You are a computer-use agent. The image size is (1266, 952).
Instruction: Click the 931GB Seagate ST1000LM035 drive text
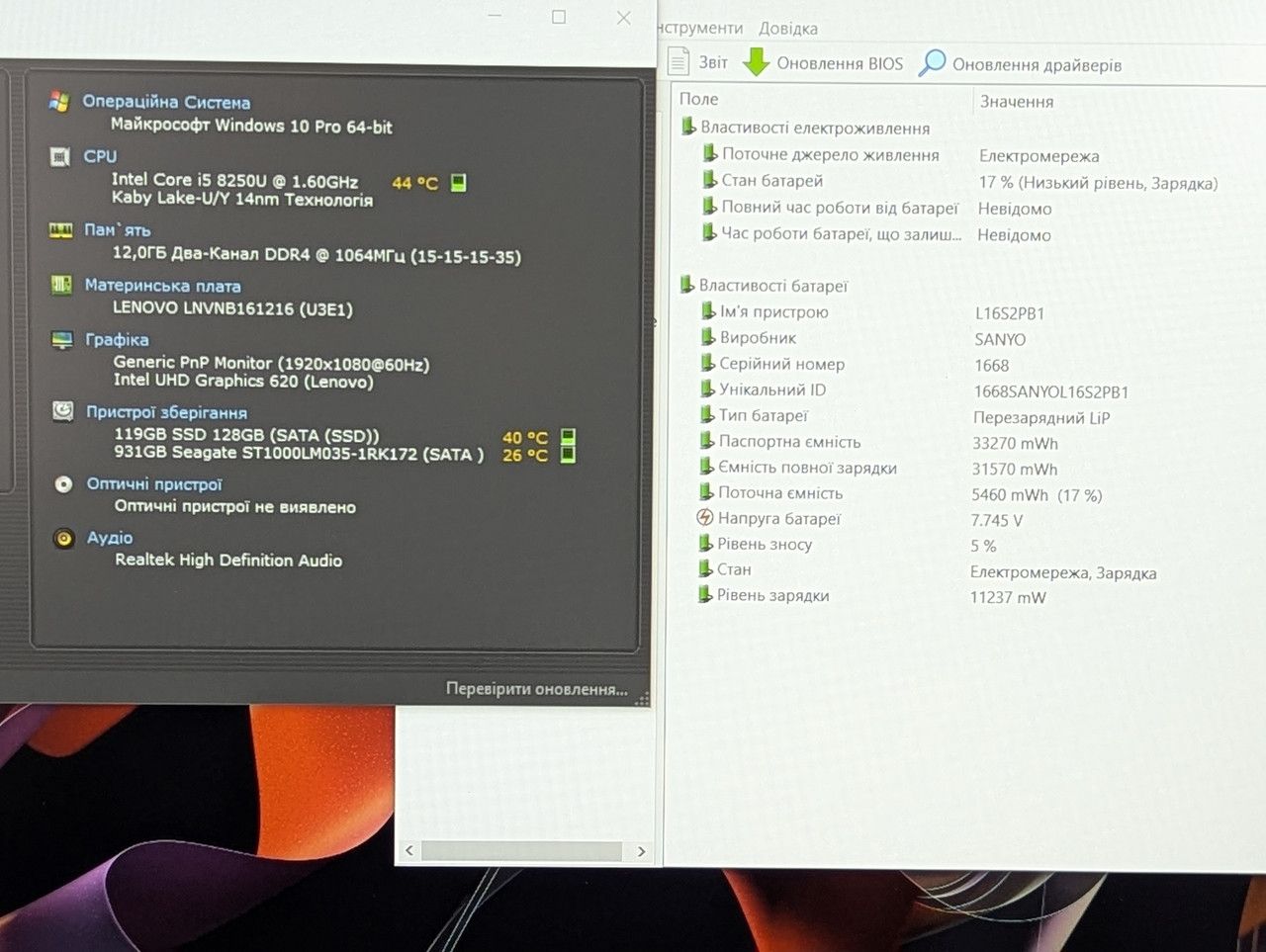(300, 454)
